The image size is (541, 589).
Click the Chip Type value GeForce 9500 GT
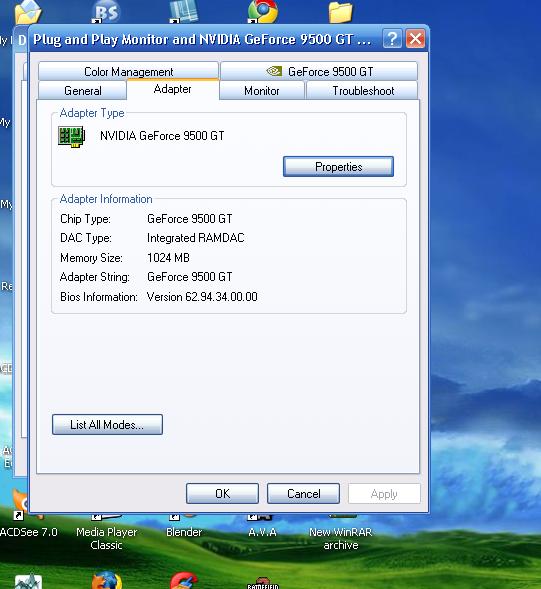tap(189, 219)
